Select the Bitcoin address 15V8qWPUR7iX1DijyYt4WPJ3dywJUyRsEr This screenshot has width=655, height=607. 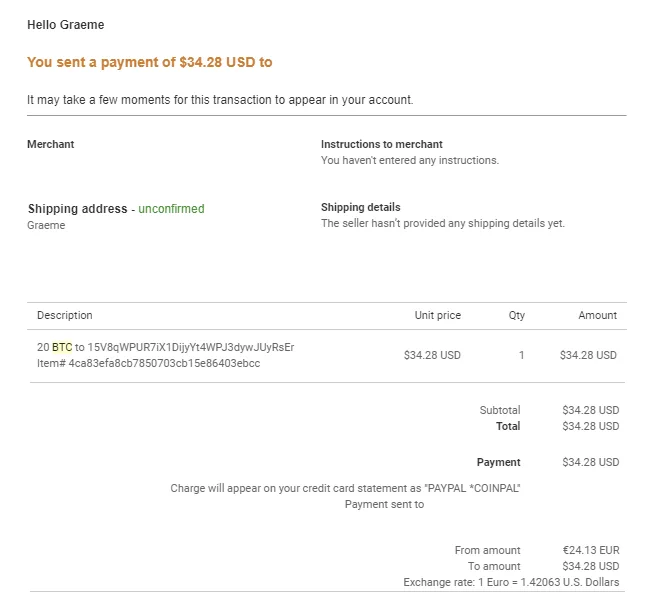(x=191, y=348)
